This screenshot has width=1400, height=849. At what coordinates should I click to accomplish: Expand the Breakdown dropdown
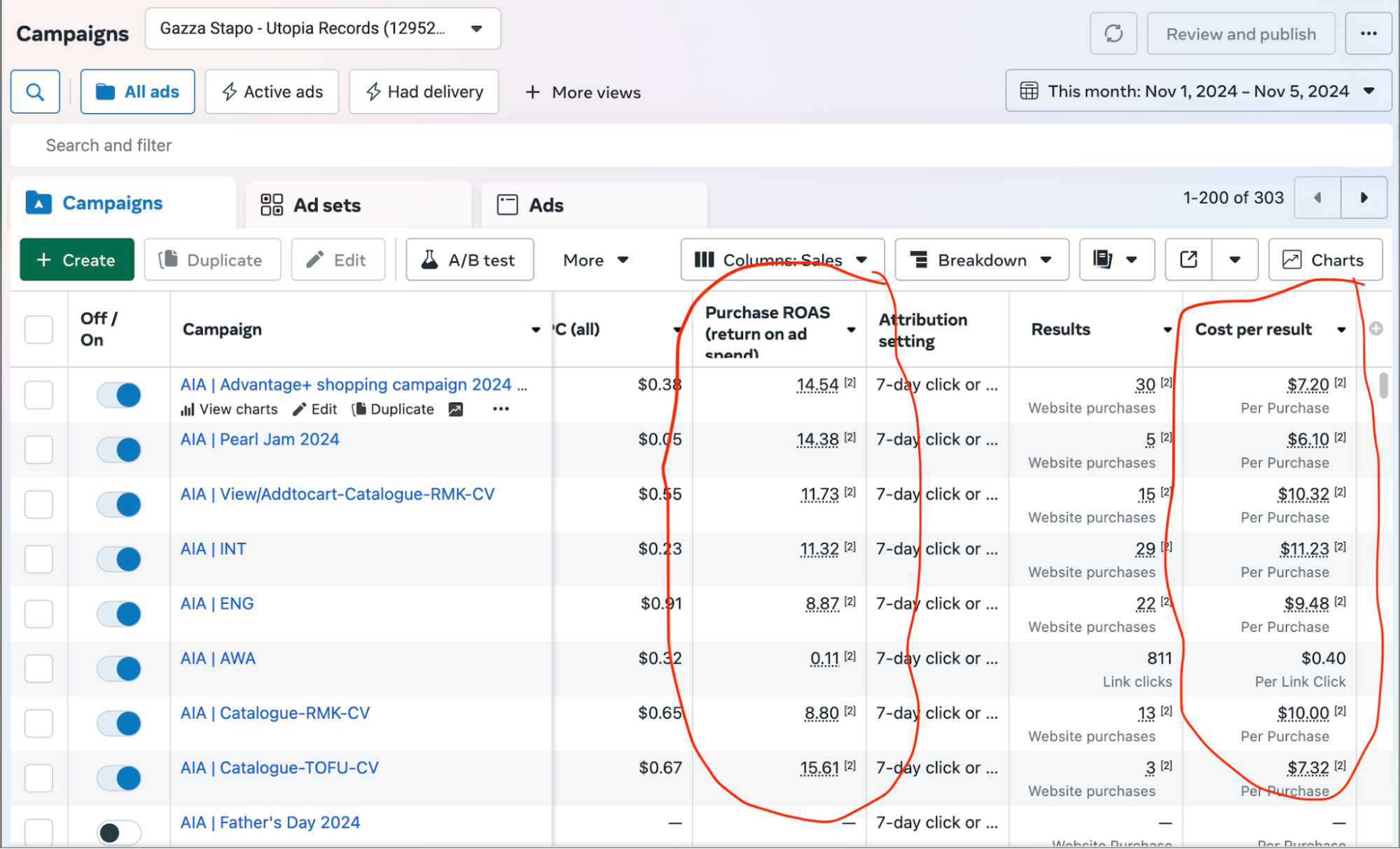(981, 260)
